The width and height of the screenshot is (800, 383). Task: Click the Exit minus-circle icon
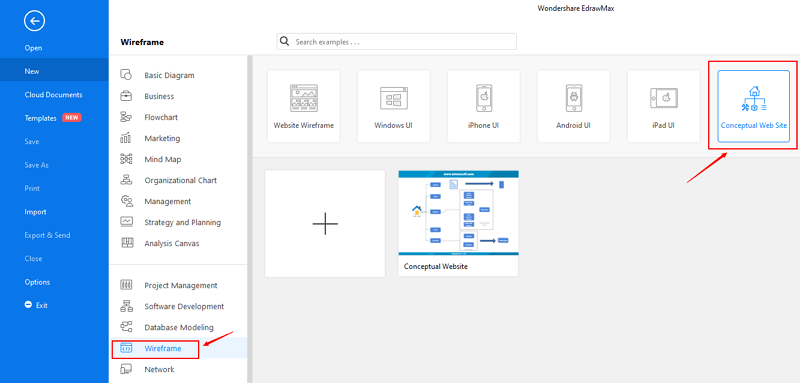point(28,305)
